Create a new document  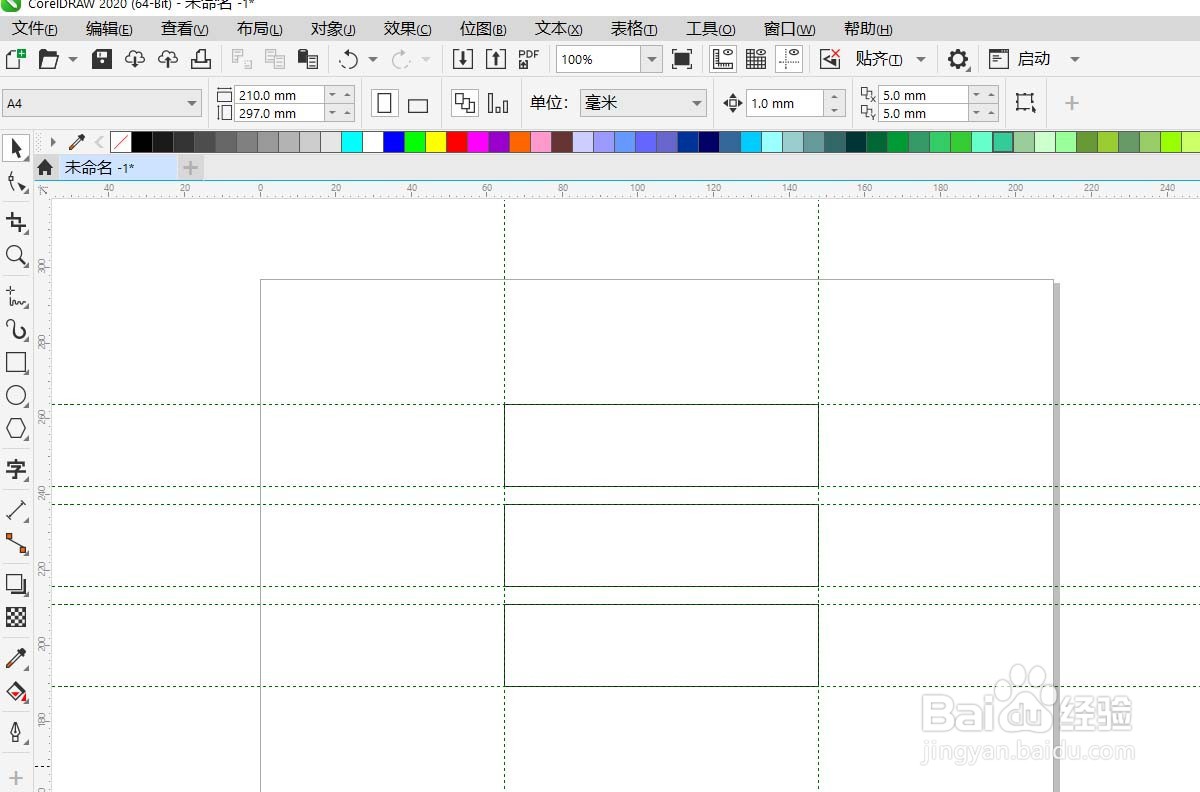[15, 59]
